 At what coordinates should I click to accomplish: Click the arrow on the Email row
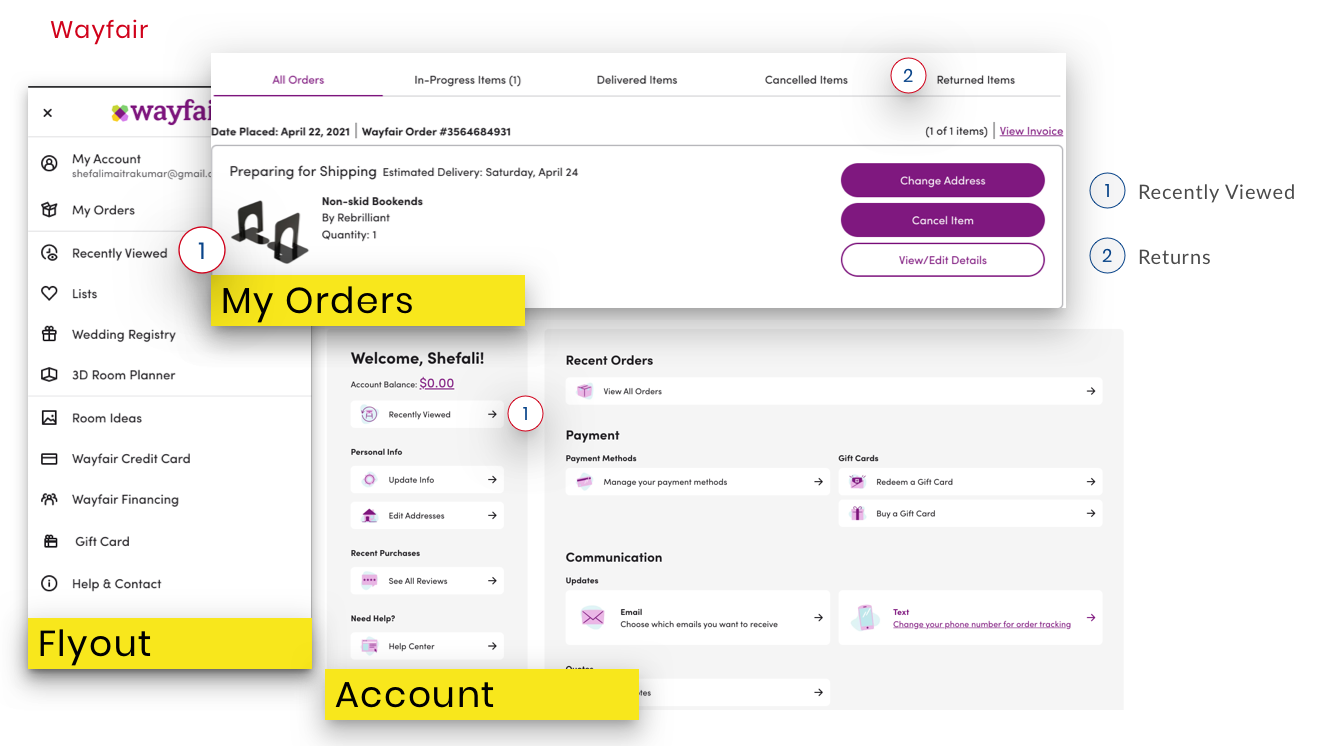click(818, 618)
